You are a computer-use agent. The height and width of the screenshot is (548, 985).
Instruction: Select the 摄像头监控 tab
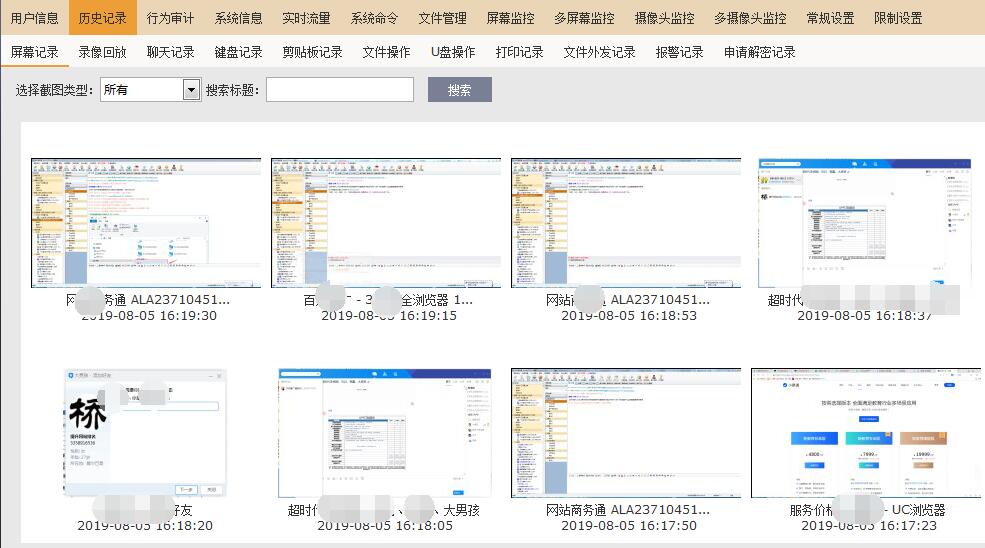click(664, 18)
